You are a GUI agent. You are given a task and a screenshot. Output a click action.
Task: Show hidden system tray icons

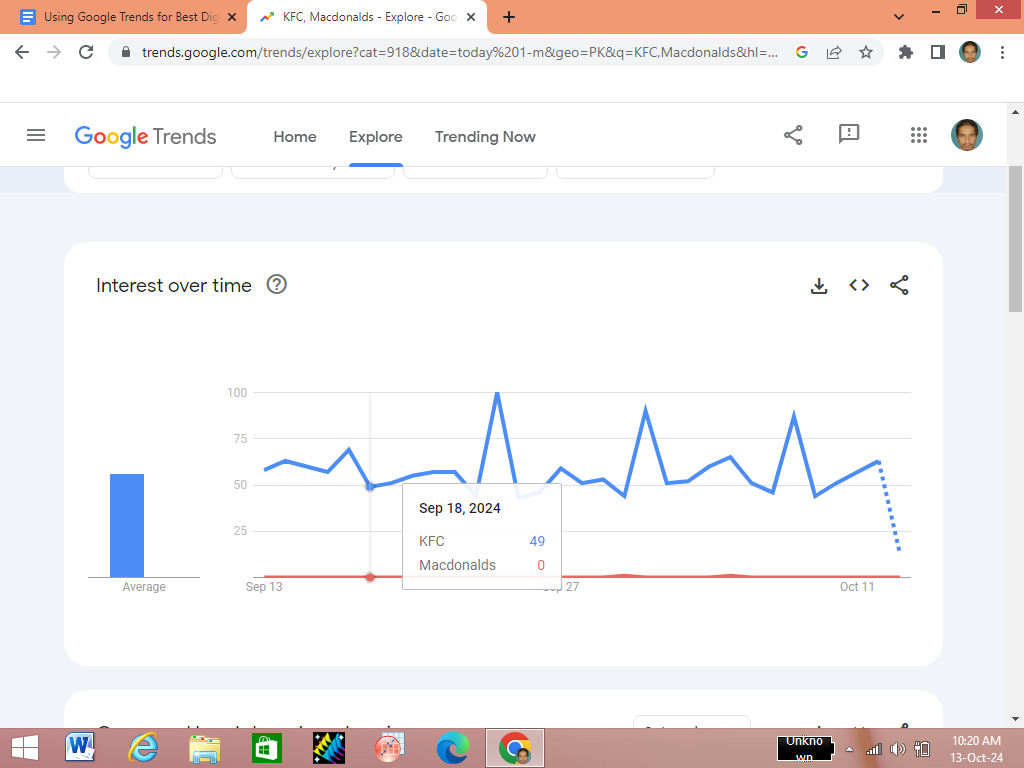point(849,749)
